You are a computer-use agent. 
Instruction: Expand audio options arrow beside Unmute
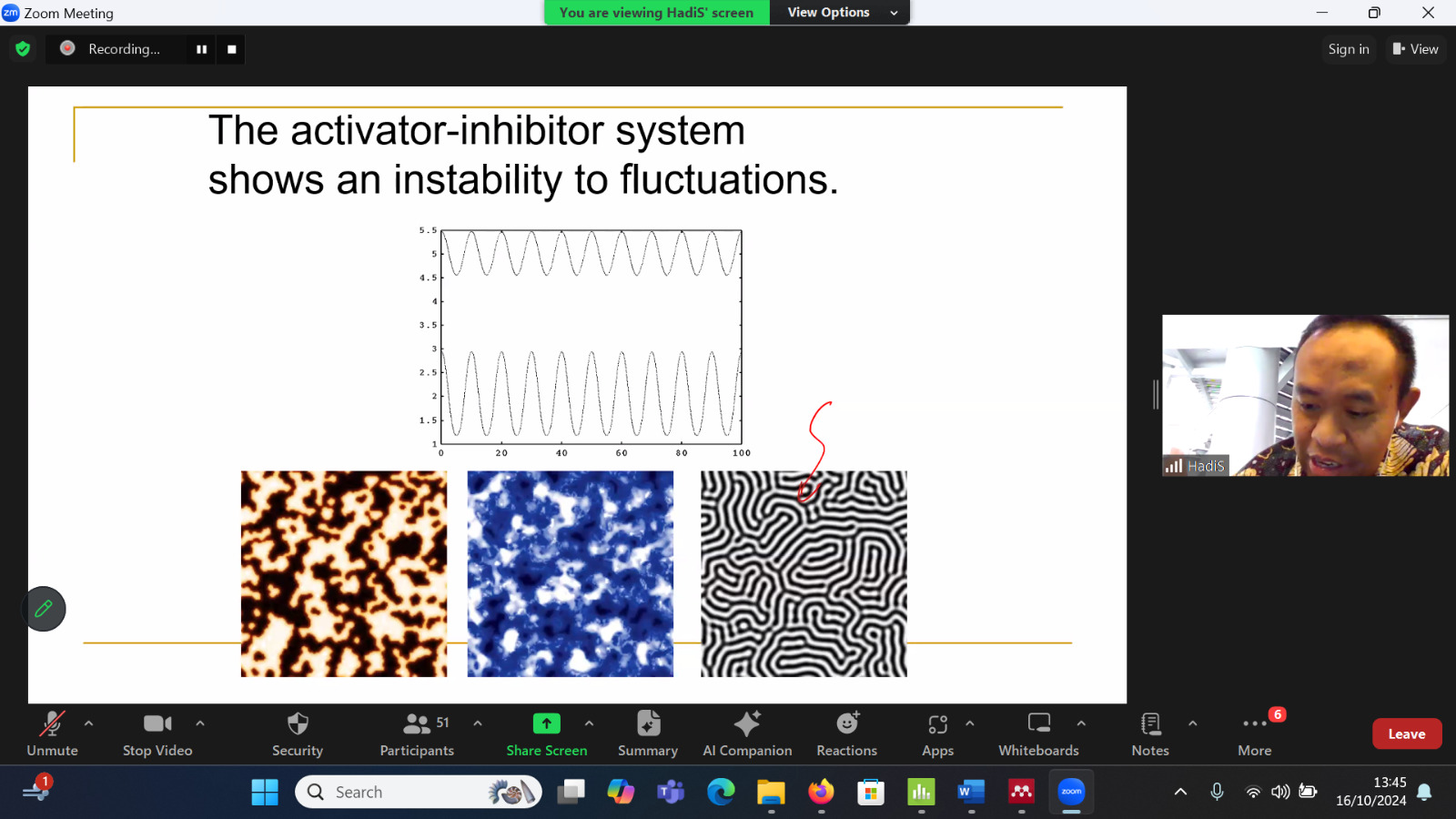tap(88, 723)
